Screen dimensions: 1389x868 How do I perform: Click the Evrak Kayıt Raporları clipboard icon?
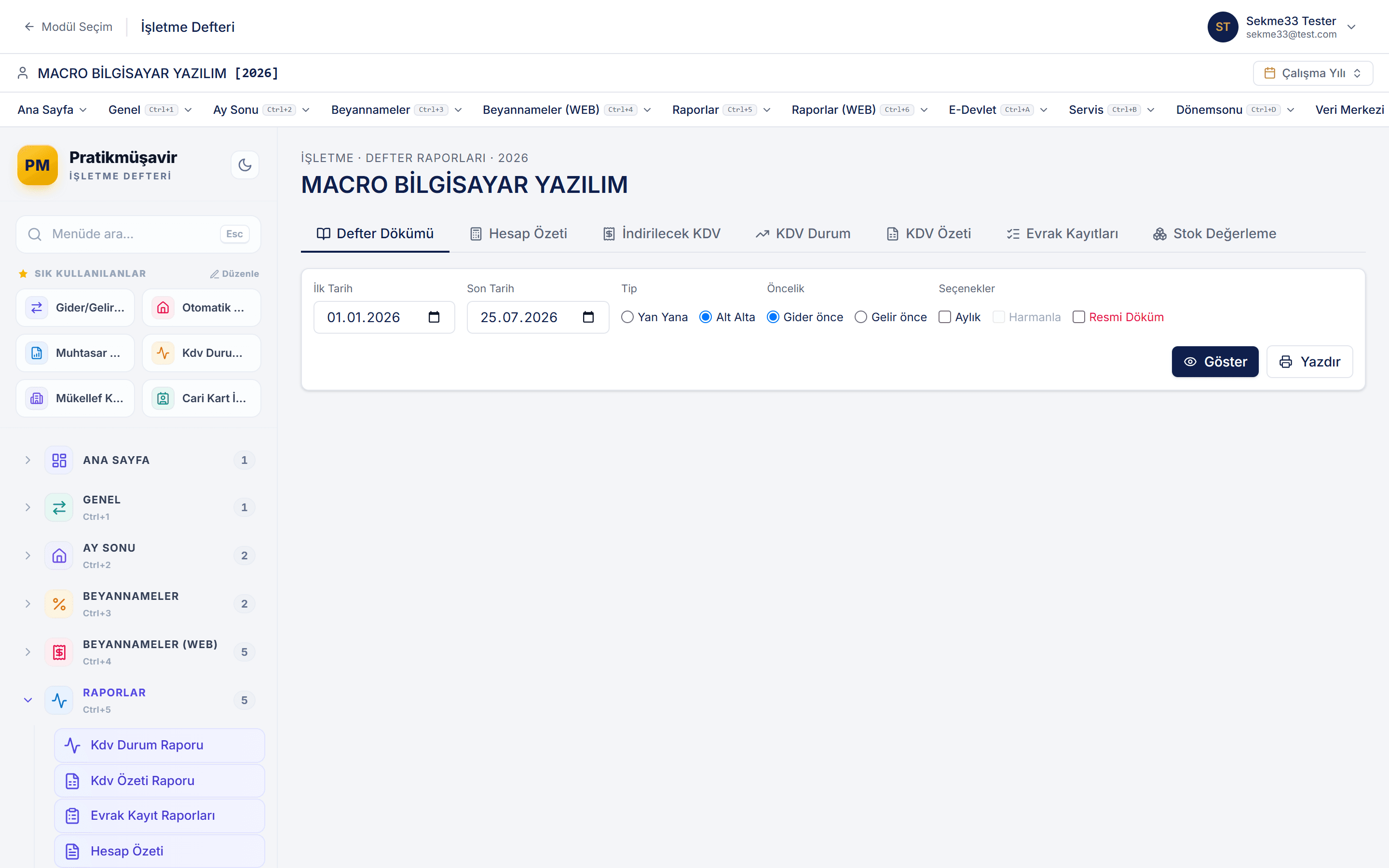tap(72, 816)
